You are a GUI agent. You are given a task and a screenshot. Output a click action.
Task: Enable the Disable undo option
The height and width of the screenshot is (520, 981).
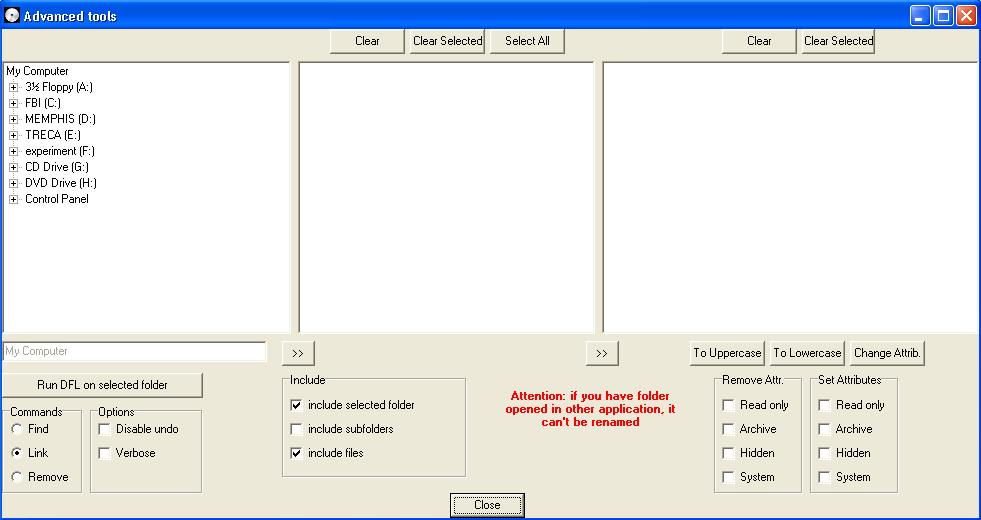point(105,429)
